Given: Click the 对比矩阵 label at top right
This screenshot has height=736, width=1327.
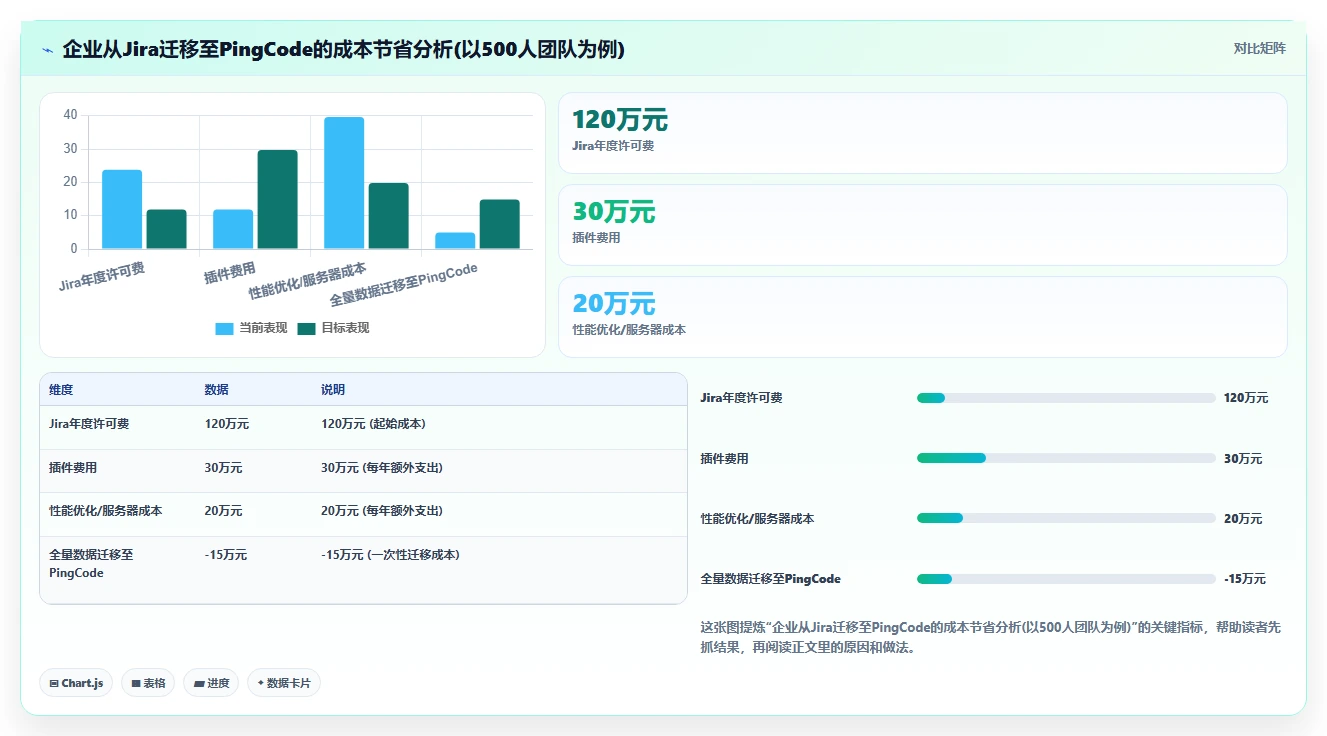Looking at the screenshot, I should pyautogui.click(x=1259, y=48).
